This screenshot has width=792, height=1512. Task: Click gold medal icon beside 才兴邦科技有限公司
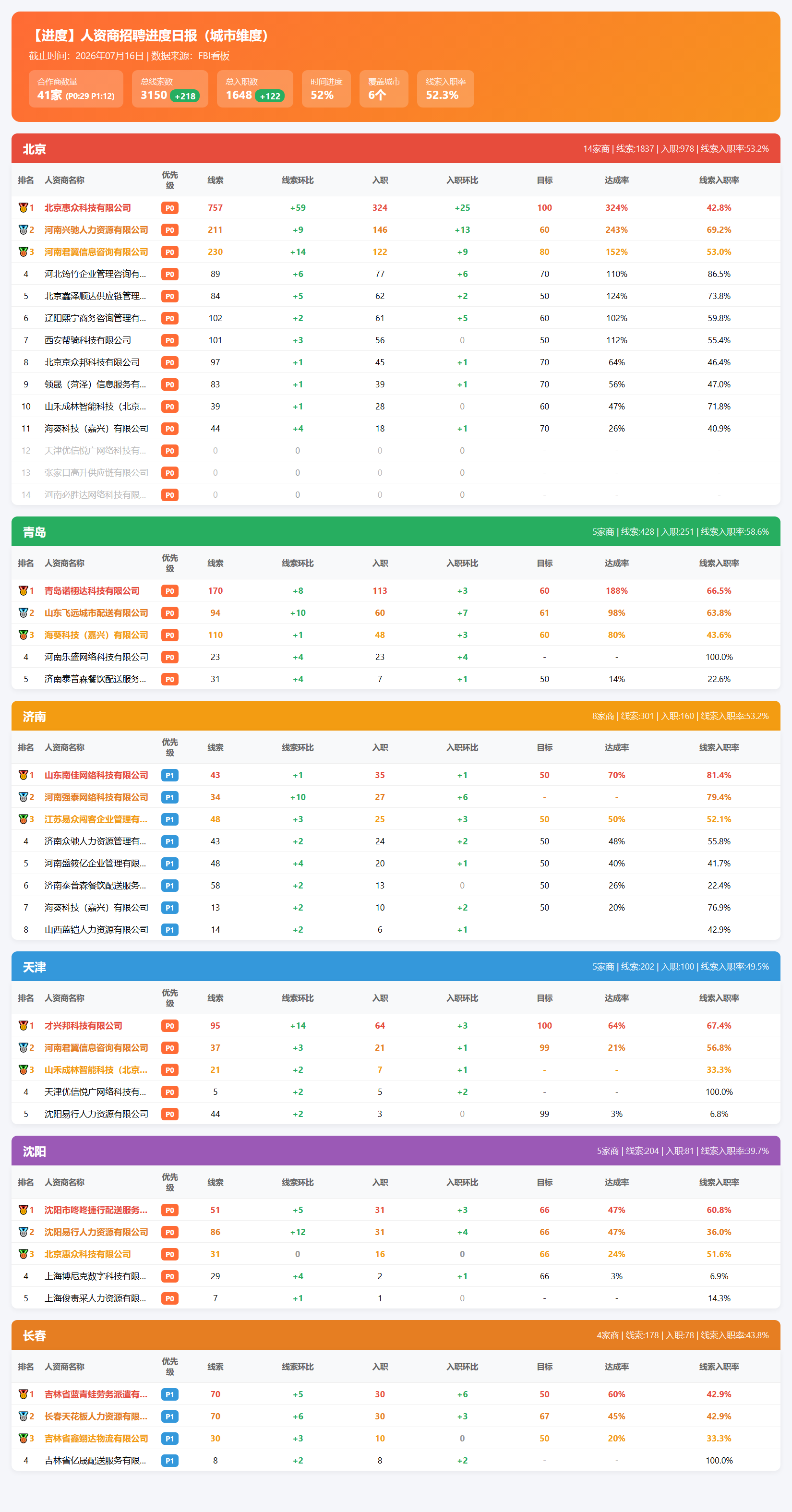[23, 1025]
